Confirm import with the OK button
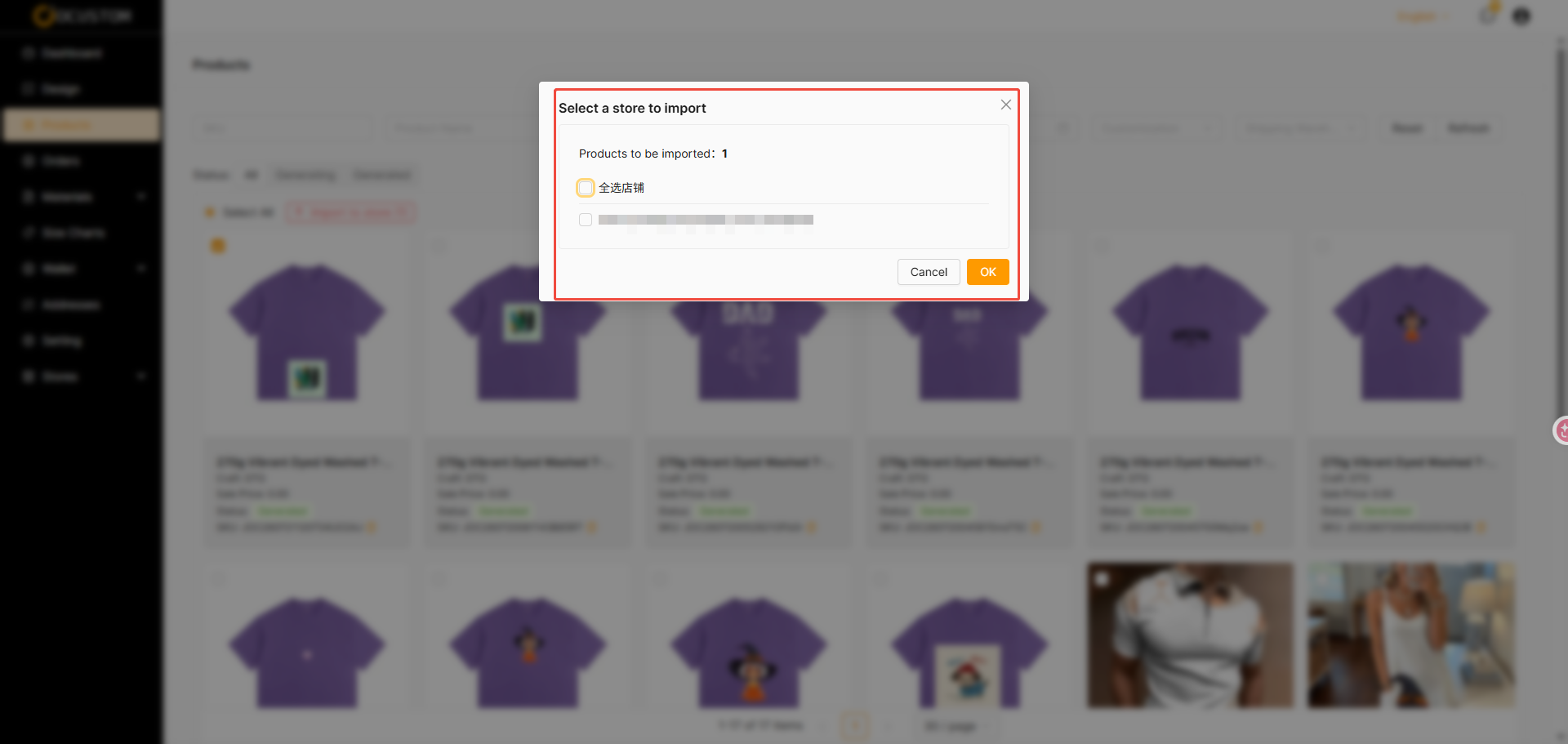This screenshot has height=744, width=1568. tap(988, 272)
